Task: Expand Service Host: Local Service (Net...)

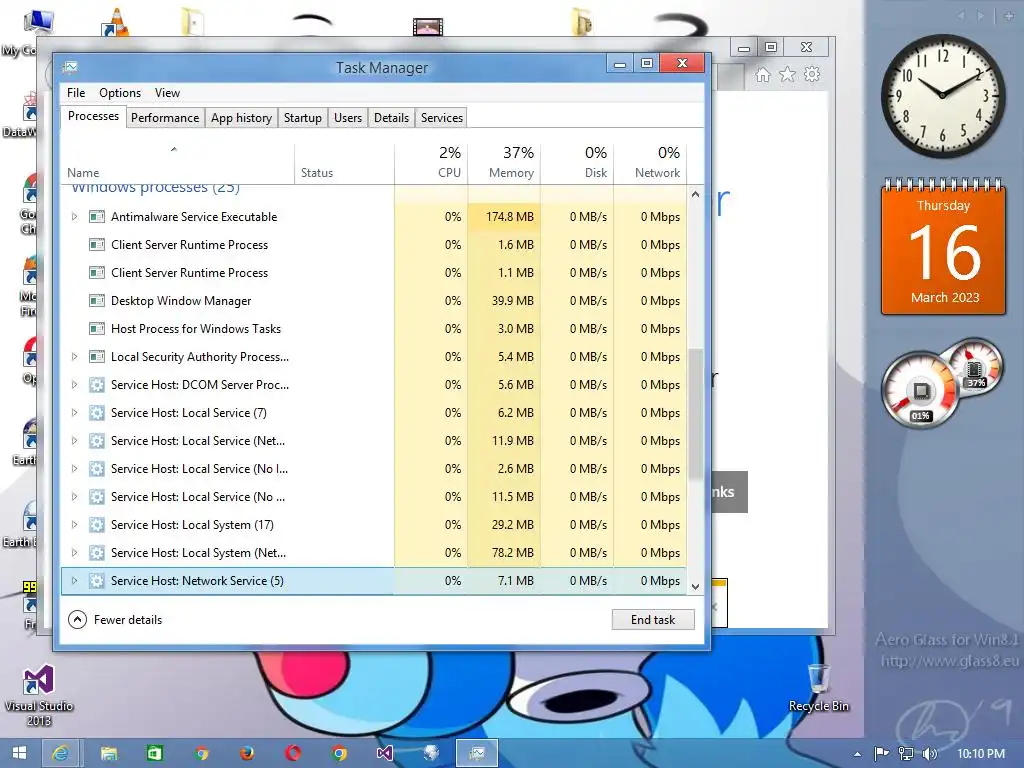Action: tap(74, 441)
